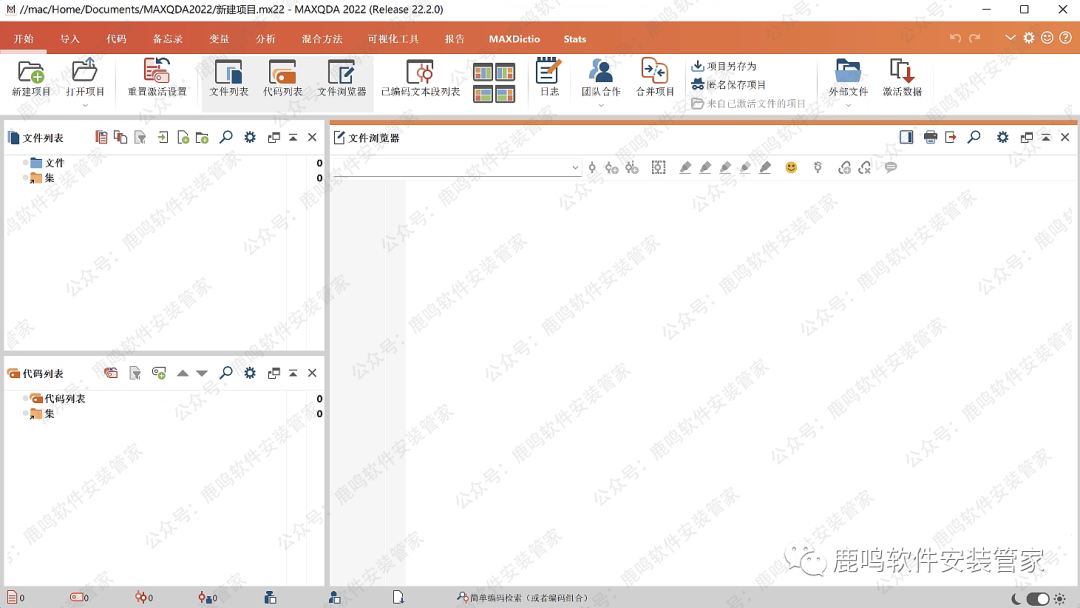Click the print icon in 文件浏览器
Viewport: 1080px width, 608px height.
tap(930, 138)
